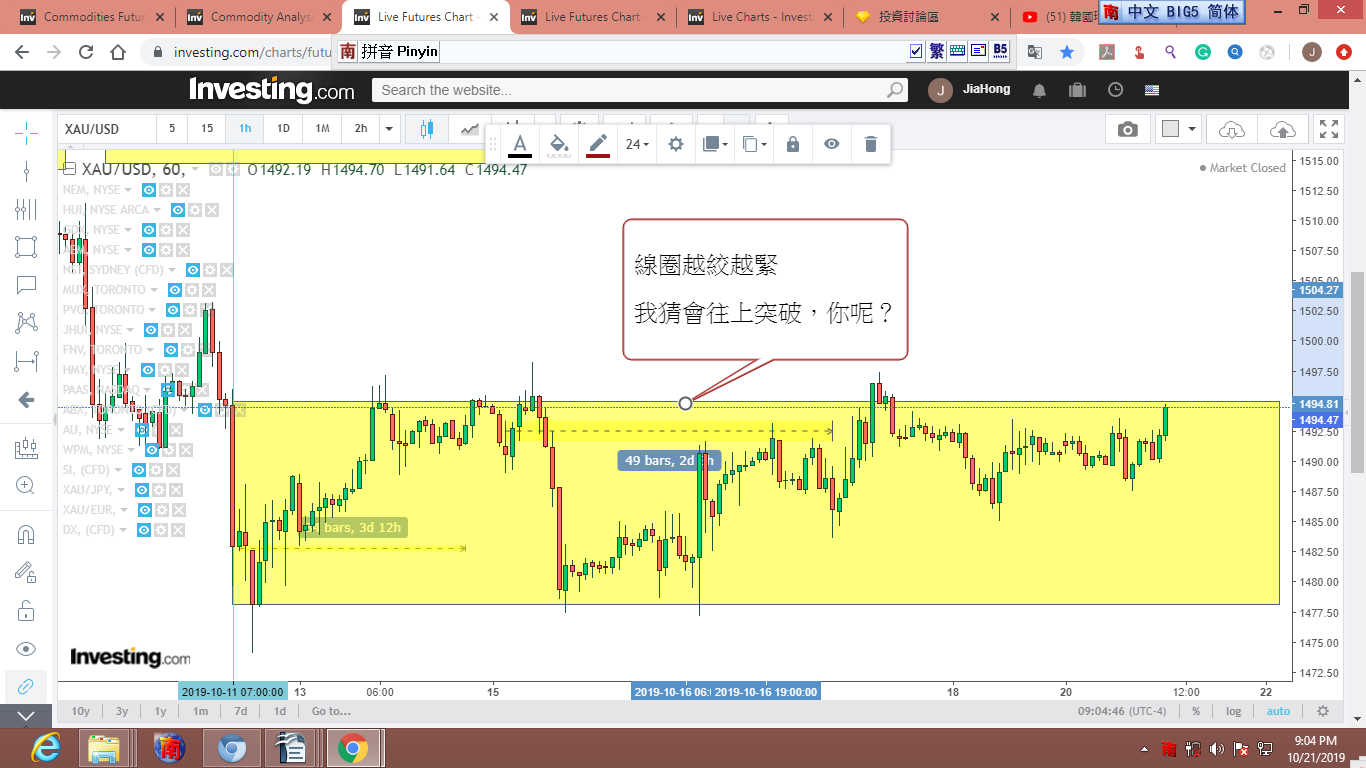1366x768 pixels.
Task: Open clone/copy drawing dropdown
Action: [x=755, y=145]
